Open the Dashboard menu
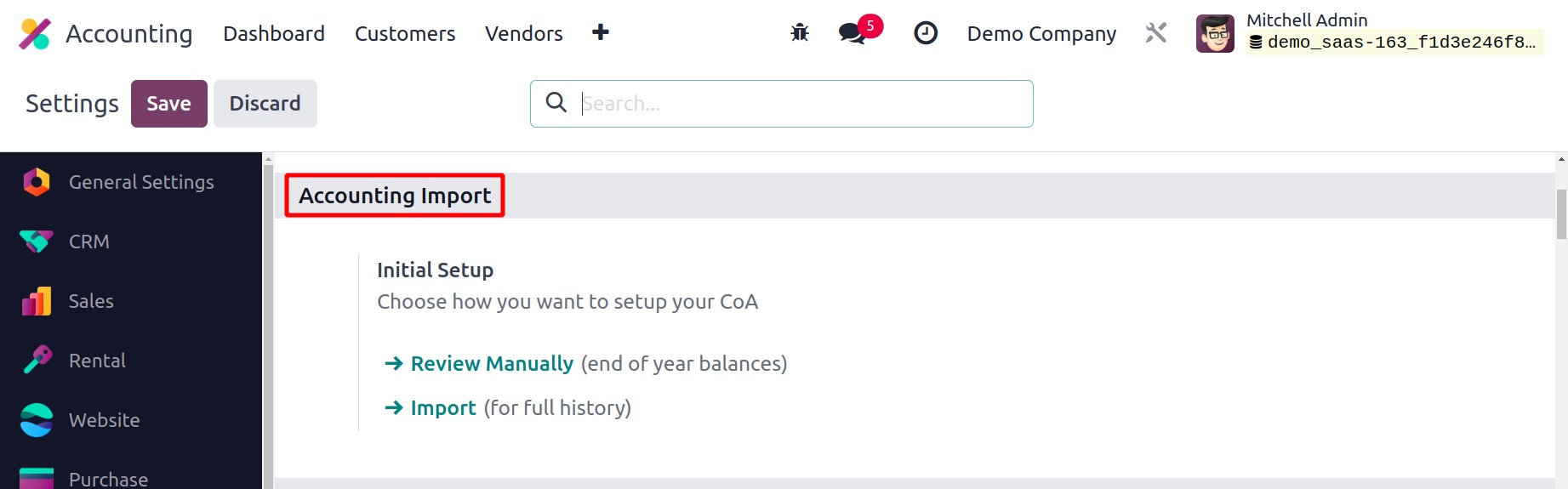This screenshot has width=1568, height=489. pos(274,33)
